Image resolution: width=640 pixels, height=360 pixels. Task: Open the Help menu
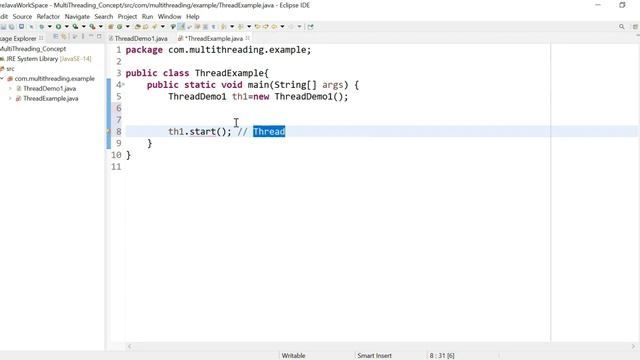(x=193, y=16)
